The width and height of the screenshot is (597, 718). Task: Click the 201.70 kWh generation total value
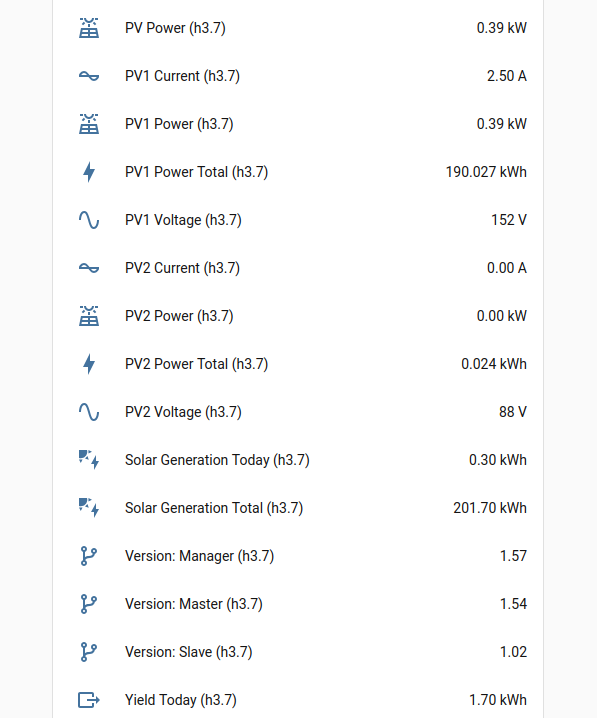coord(490,508)
